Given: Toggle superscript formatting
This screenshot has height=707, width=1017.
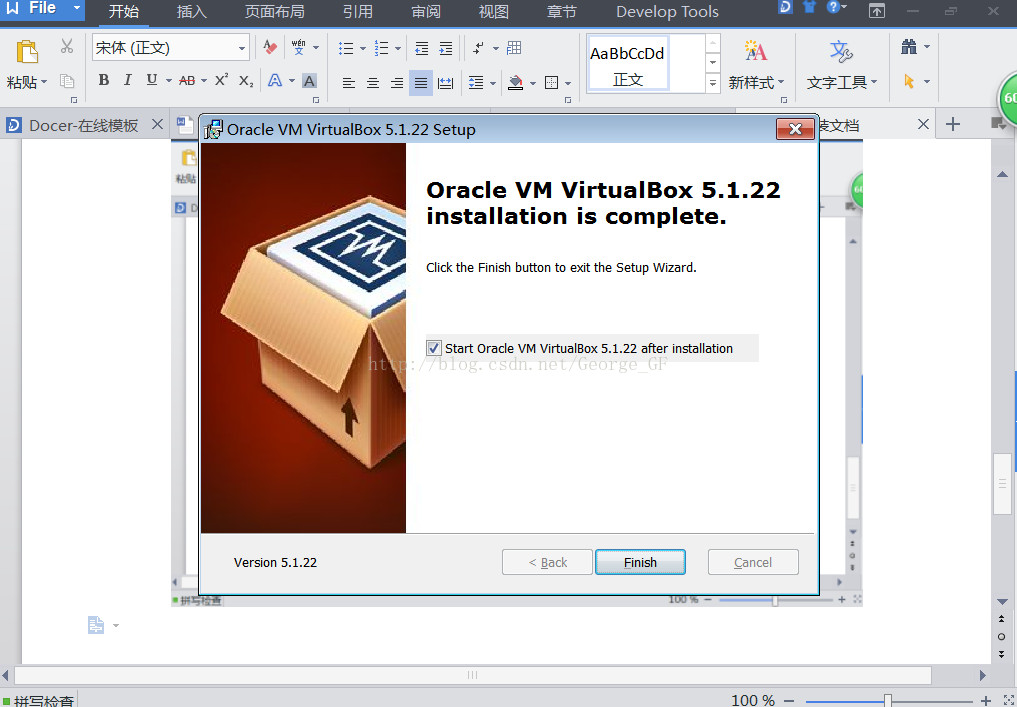Looking at the screenshot, I should (x=222, y=80).
